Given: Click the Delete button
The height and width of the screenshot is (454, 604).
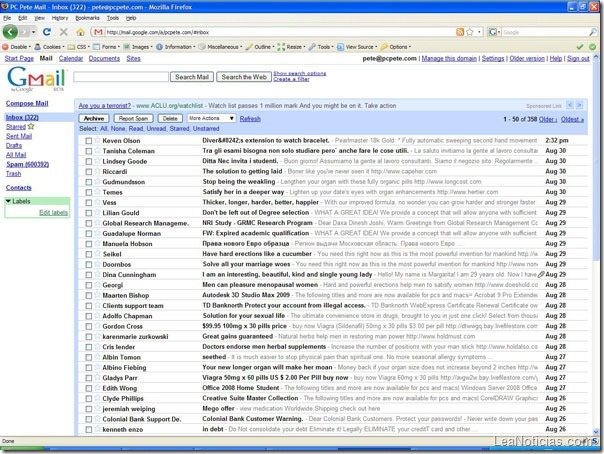Looking at the screenshot, I should click(170, 118).
